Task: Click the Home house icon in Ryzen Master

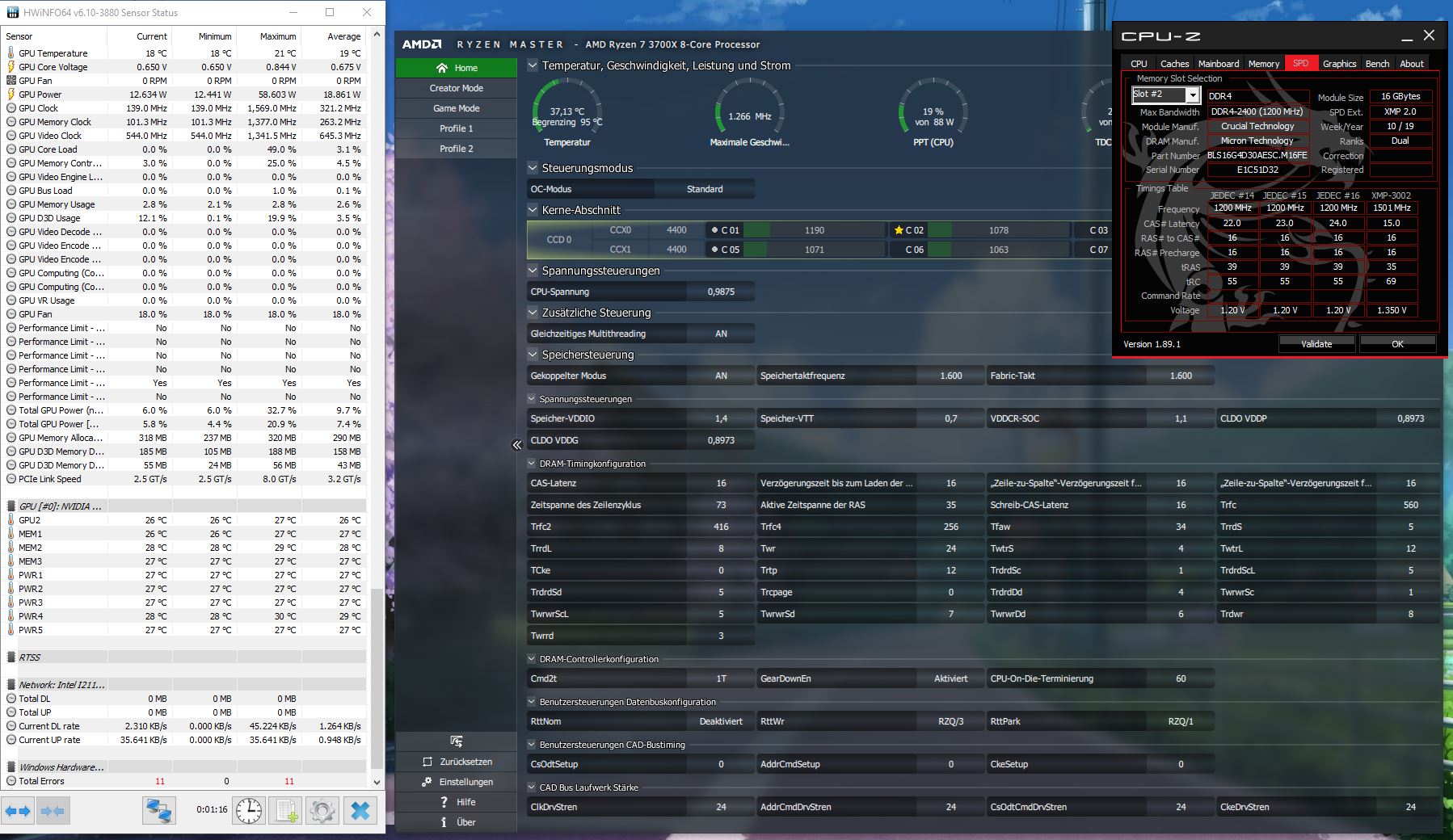Action: tap(441, 68)
